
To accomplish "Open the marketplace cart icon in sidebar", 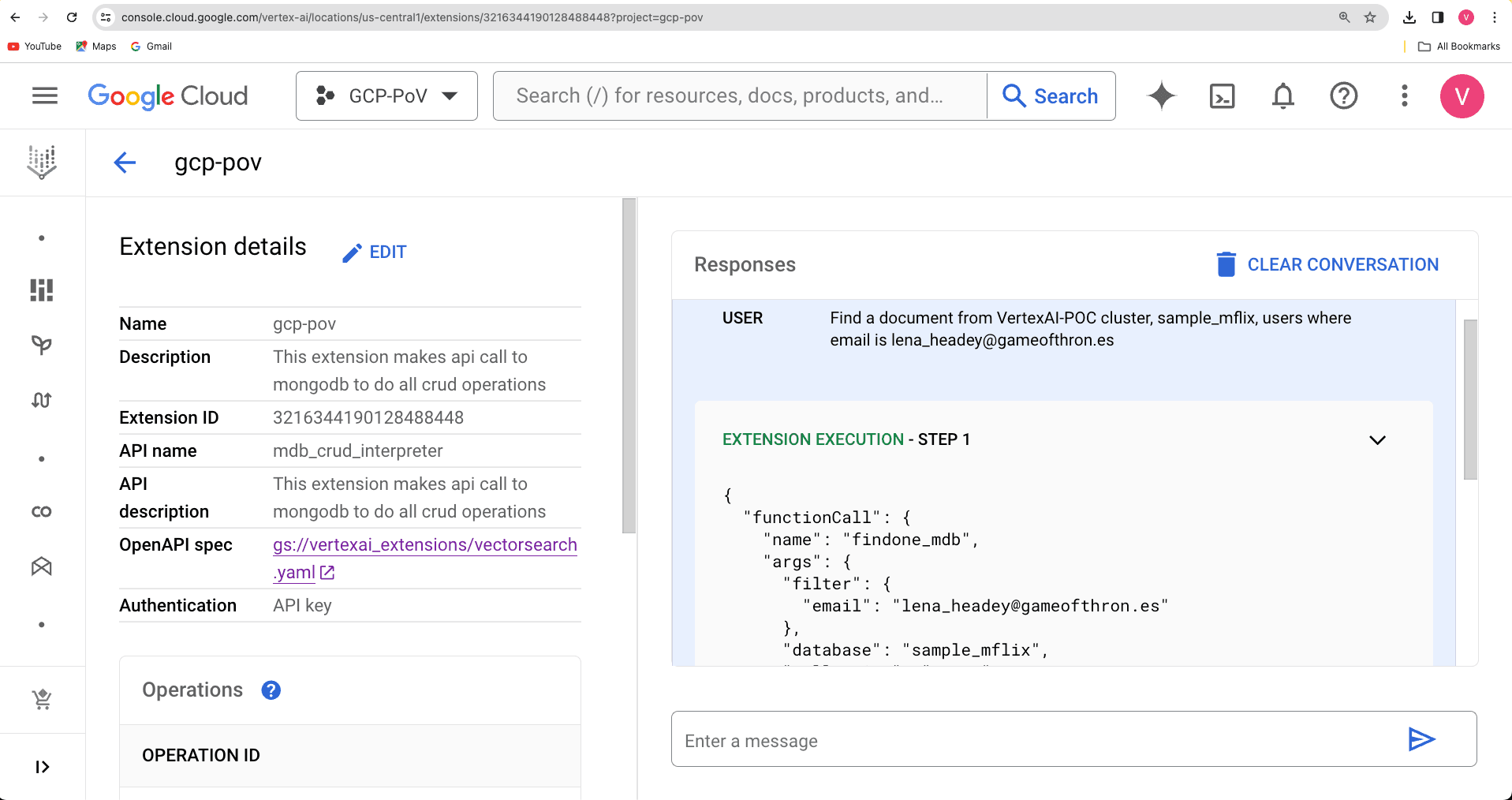I will pyautogui.click(x=42, y=699).
